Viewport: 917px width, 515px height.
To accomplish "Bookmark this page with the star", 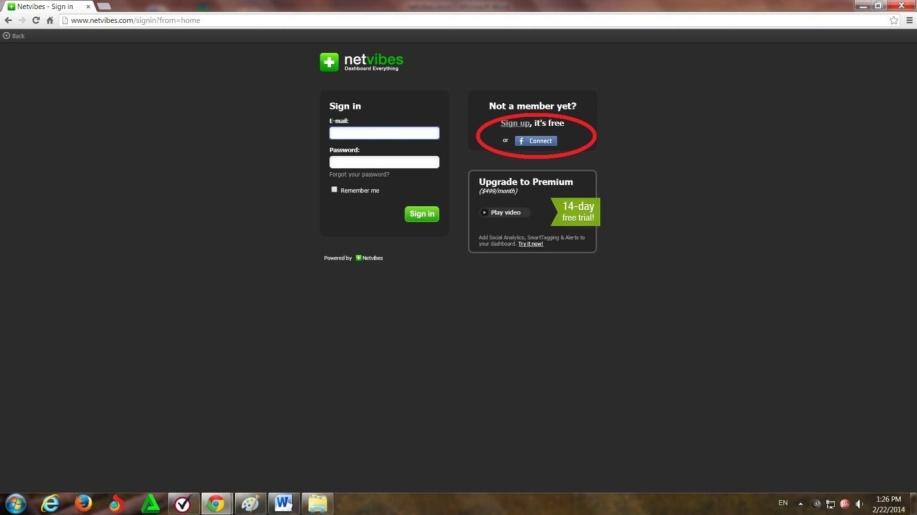I will (894, 20).
